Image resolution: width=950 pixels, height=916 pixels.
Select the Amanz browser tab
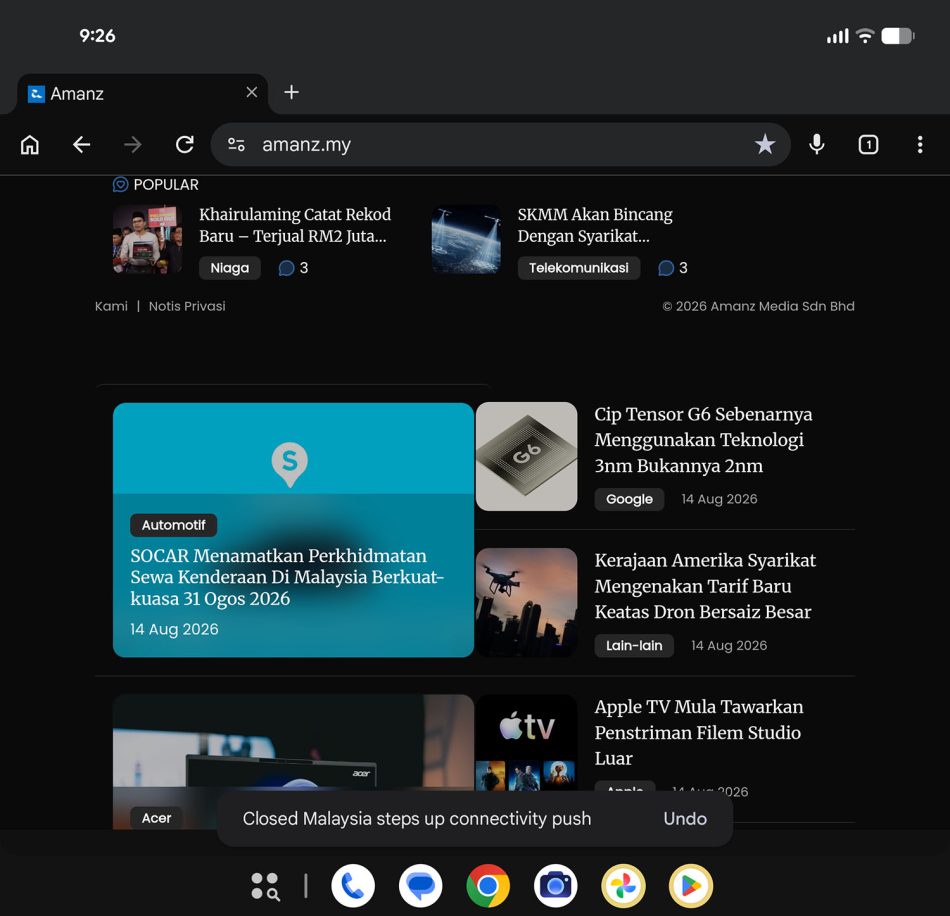click(142, 94)
